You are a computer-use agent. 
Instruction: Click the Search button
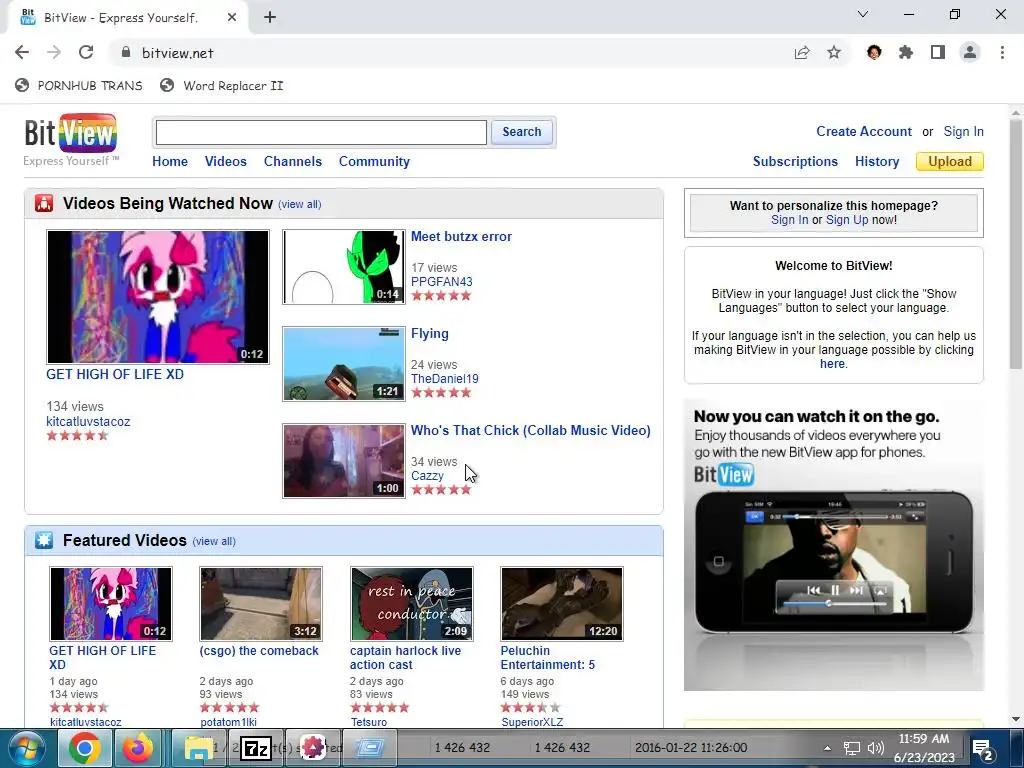522,132
